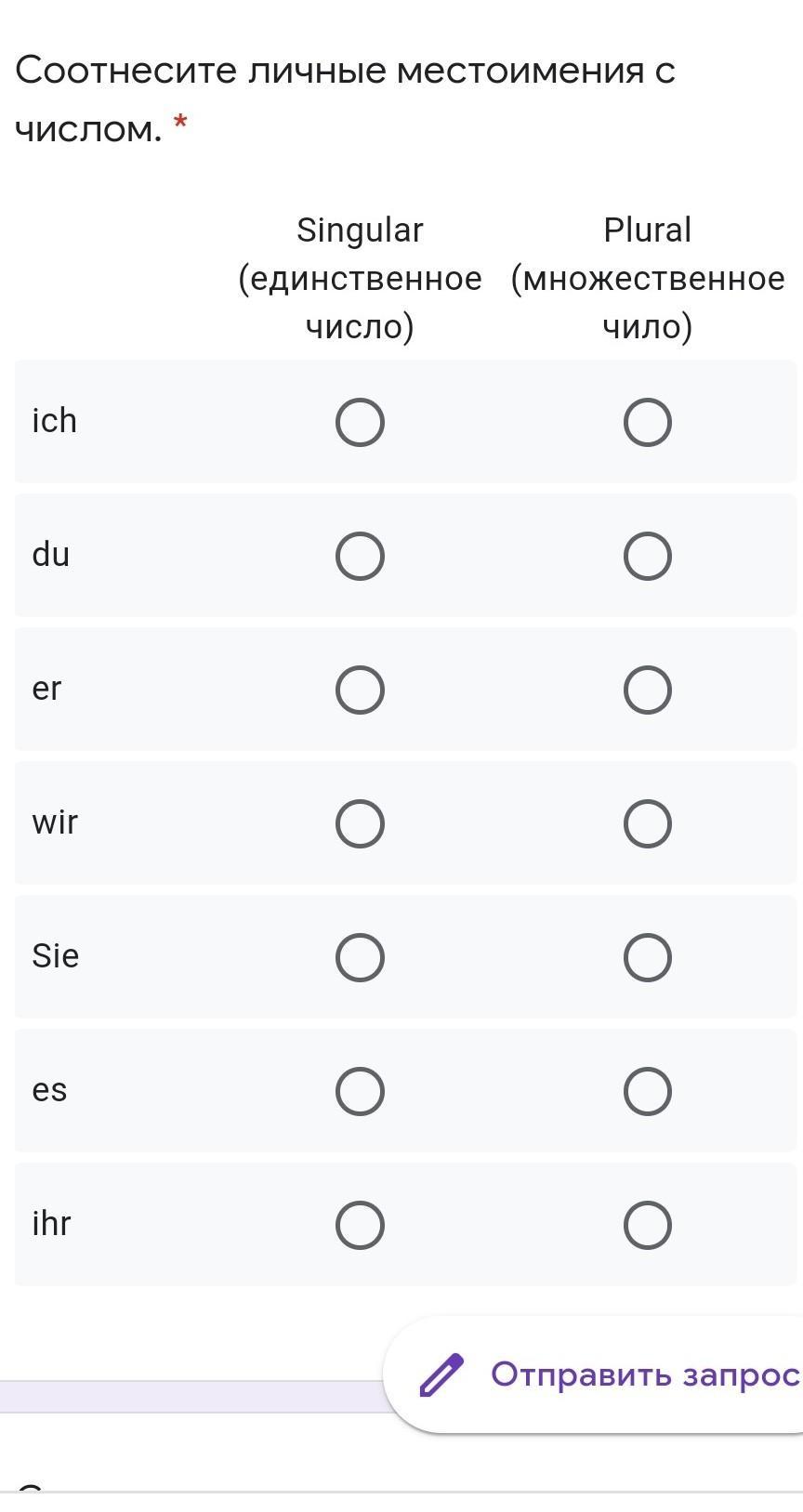
Task: Select Singular for ich
Action: [x=360, y=423]
